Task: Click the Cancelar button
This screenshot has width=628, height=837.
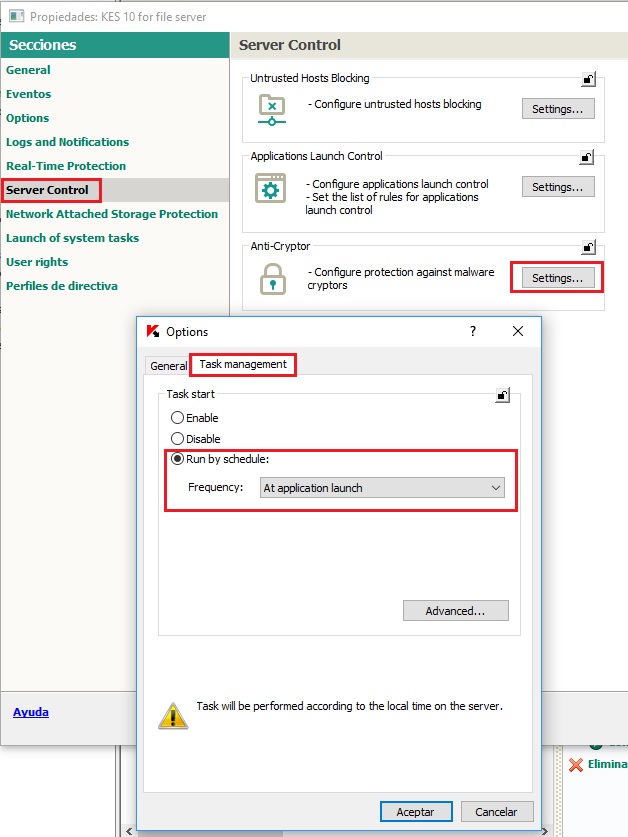Action: 497,811
